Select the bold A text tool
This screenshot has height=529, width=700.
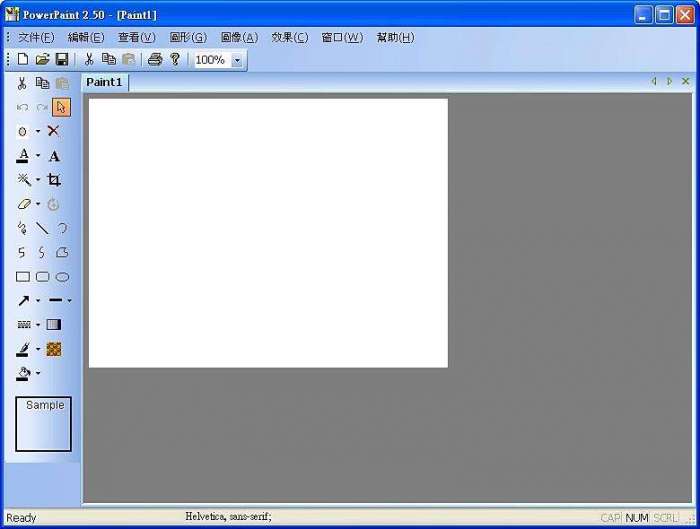point(54,156)
